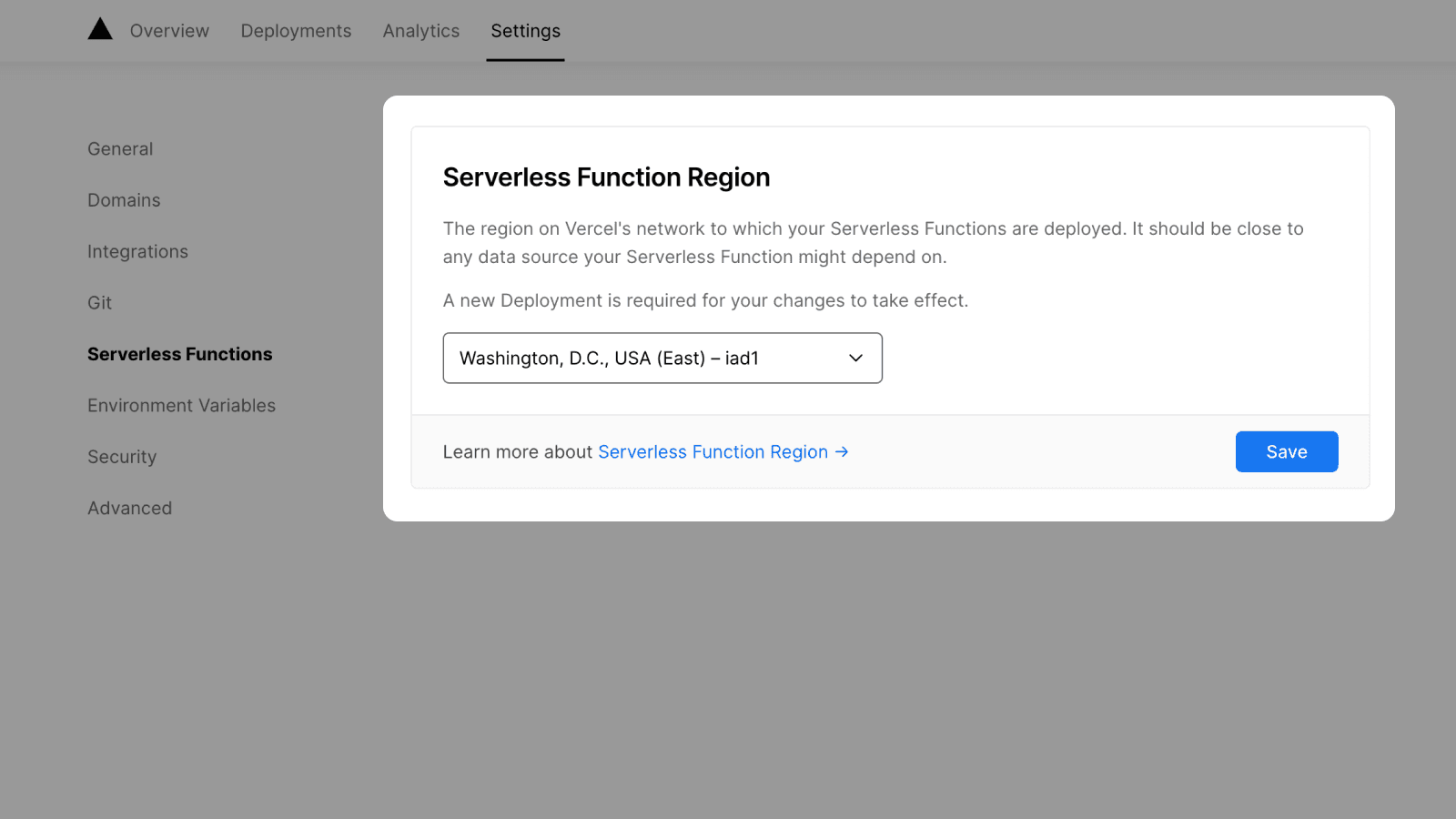Choose Serverless Functions in the sidebar

pyautogui.click(x=179, y=355)
